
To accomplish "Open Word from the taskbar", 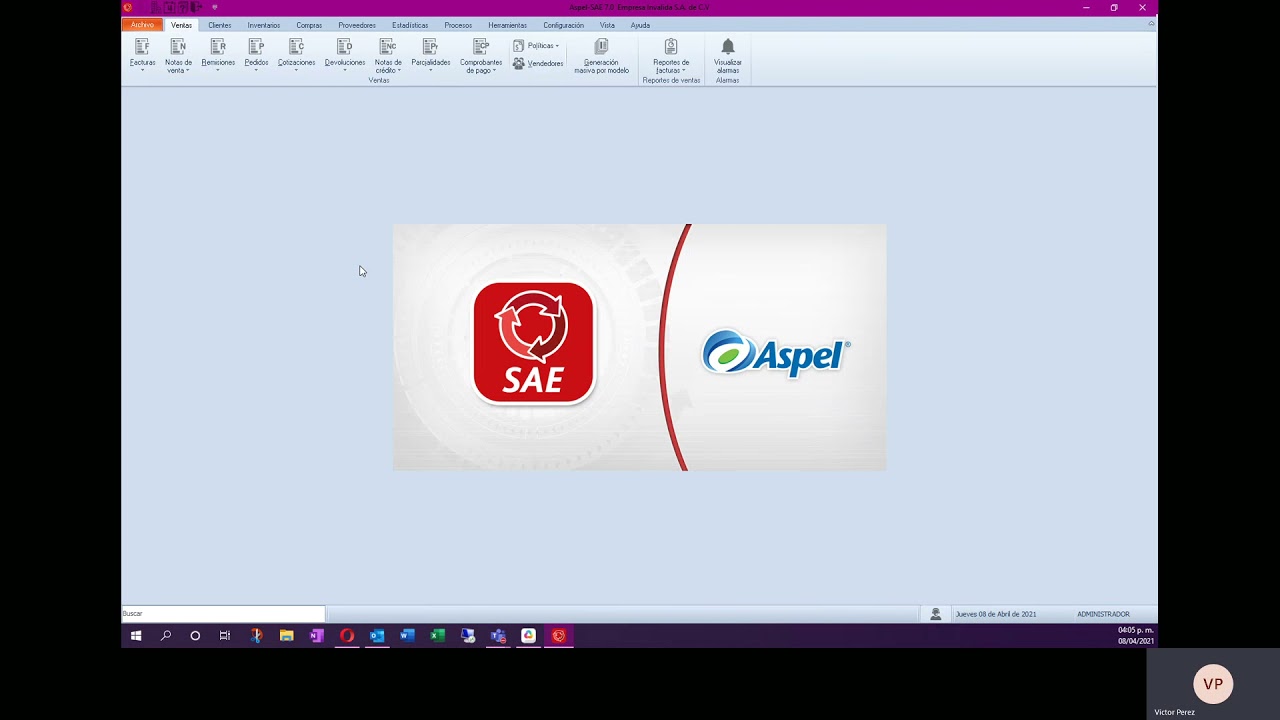I will coord(407,635).
